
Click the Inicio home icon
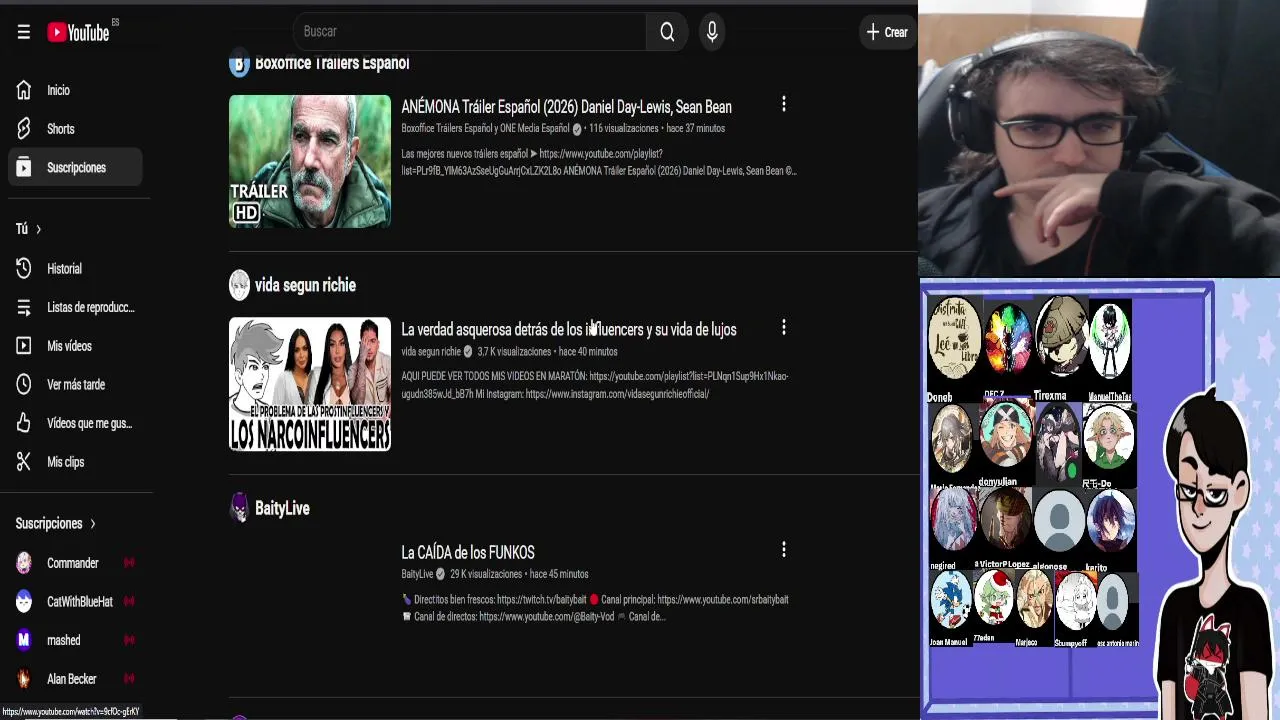24,90
